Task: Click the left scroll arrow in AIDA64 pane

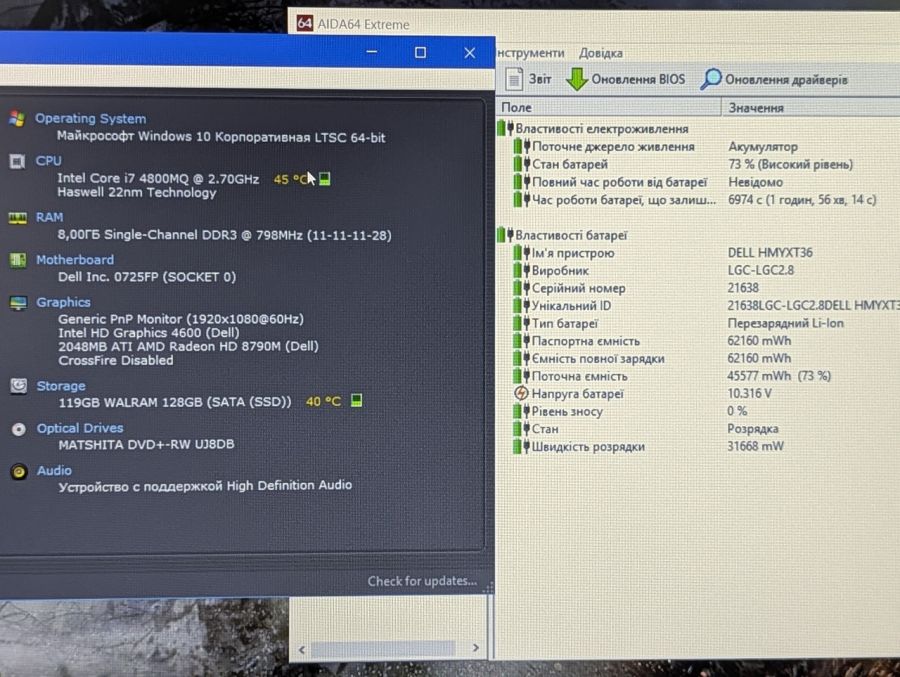Action: tap(302, 649)
